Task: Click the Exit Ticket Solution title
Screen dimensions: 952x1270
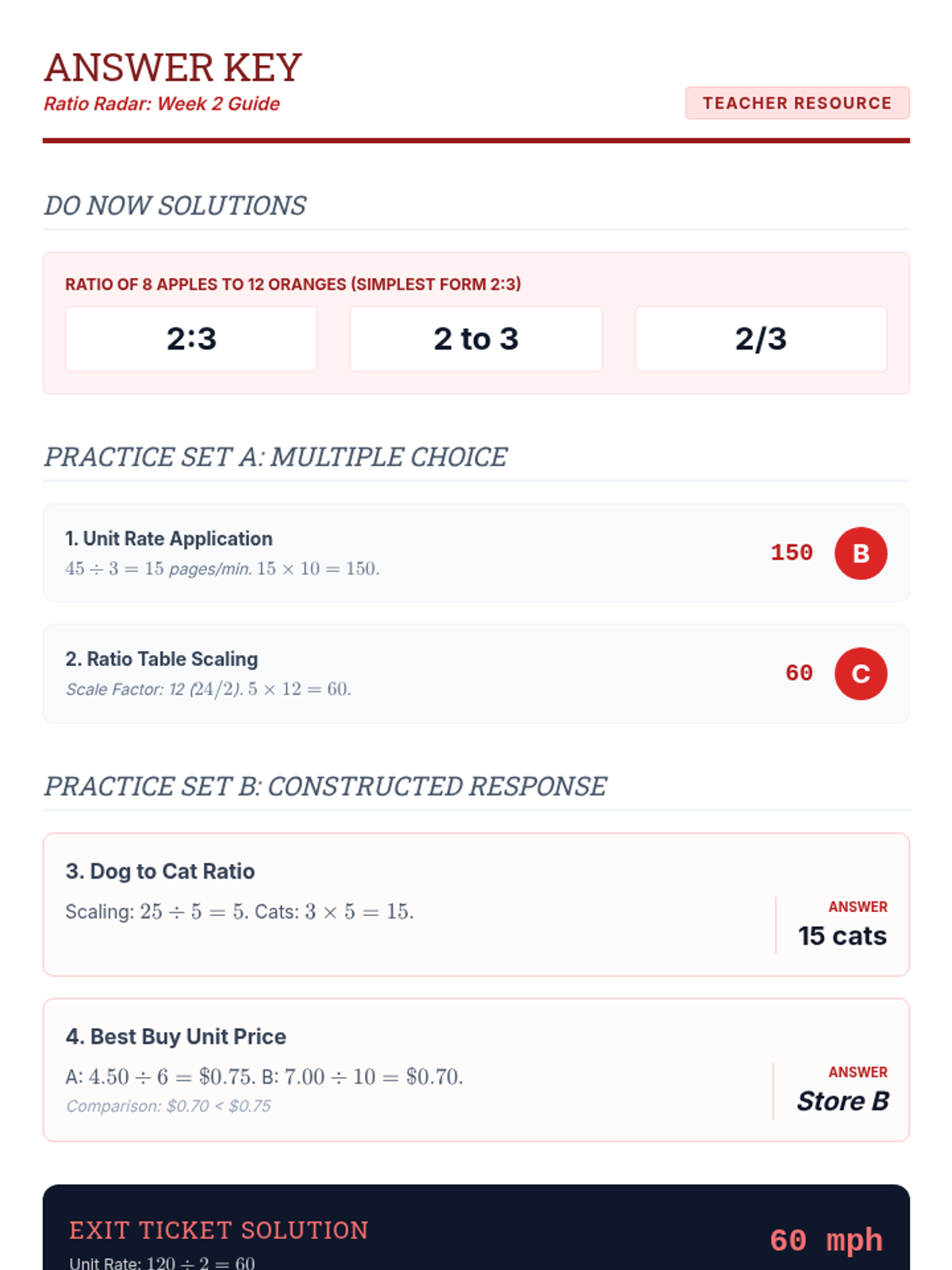Action: point(219,1230)
